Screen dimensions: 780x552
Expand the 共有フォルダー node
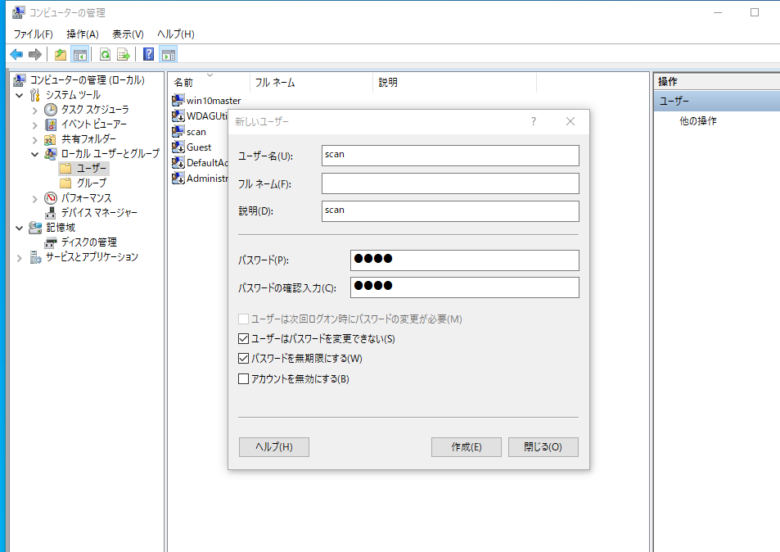point(34,140)
